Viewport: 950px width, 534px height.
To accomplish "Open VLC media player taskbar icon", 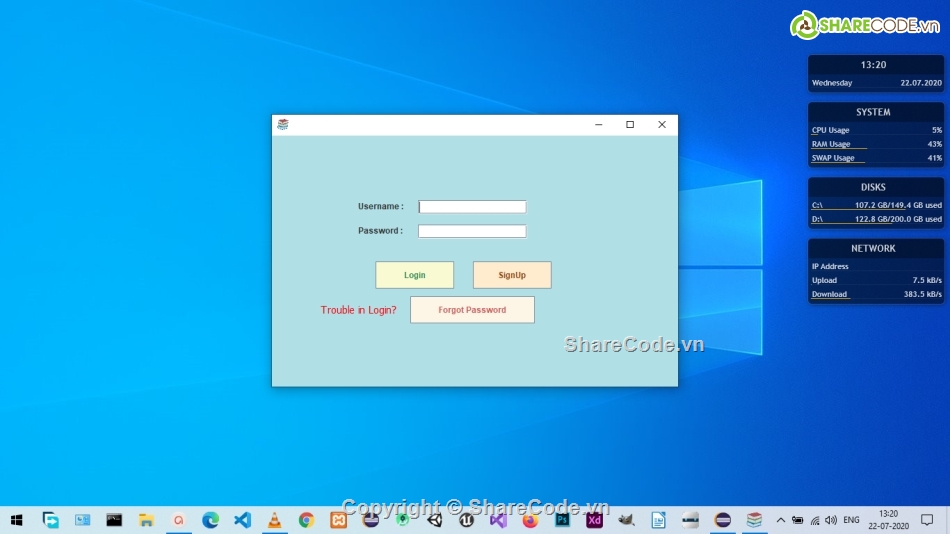I will (x=274, y=520).
